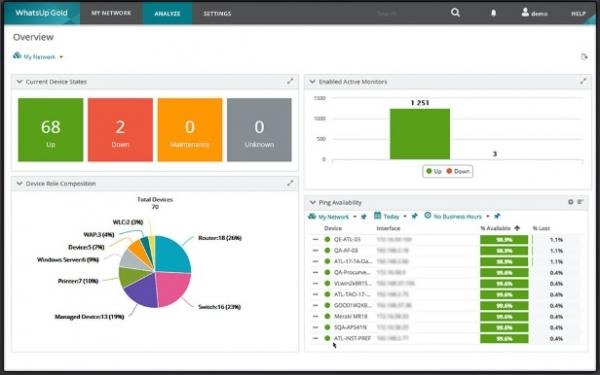The image size is (600, 375).
Task: Collapse the Ping Availability panel
Action: [313, 202]
